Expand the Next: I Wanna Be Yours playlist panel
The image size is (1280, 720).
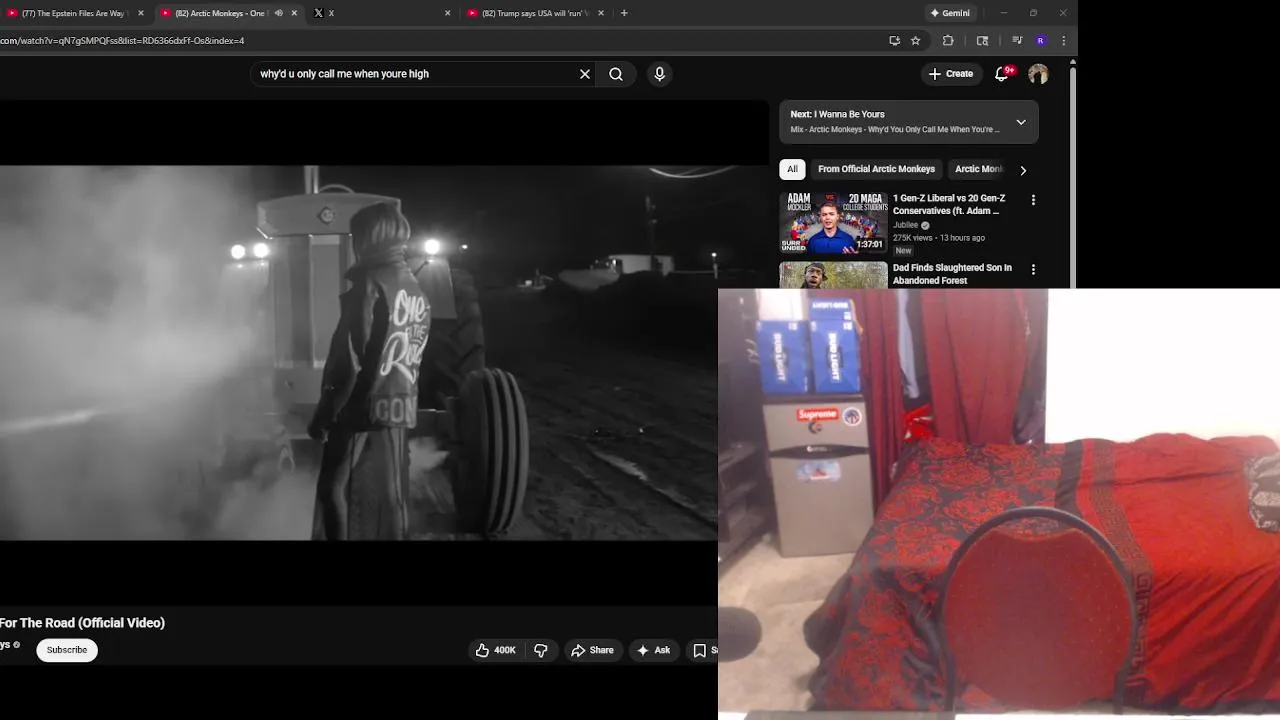[1021, 122]
